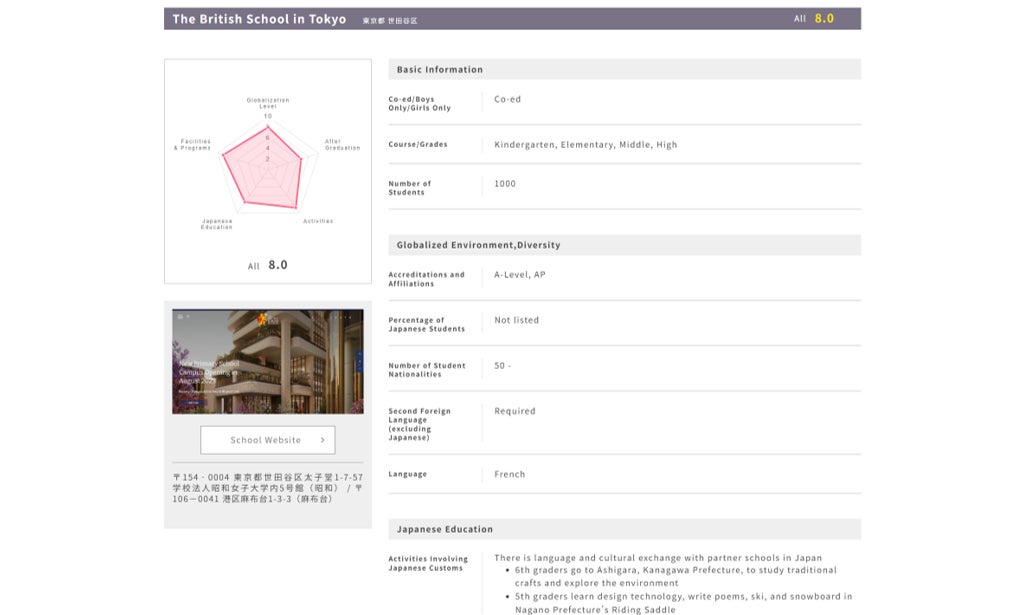The height and width of the screenshot is (615, 1021).
Task: Click the All 8.0 score under chart
Action: click(x=268, y=265)
